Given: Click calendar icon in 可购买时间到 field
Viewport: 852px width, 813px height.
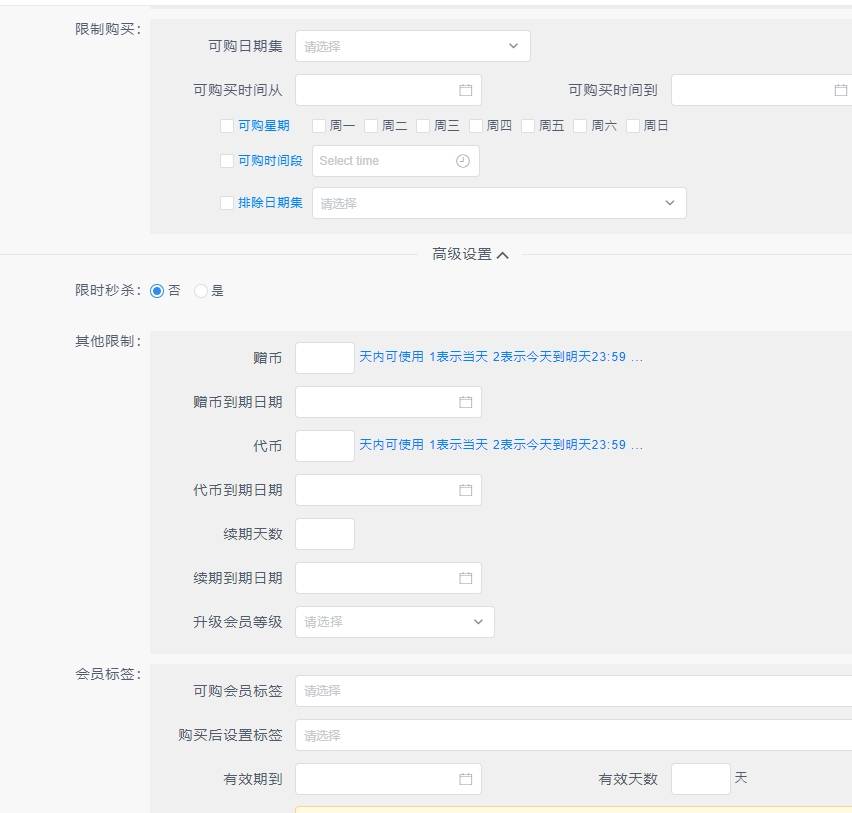Looking at the screenshot, I should coord(841,90).
